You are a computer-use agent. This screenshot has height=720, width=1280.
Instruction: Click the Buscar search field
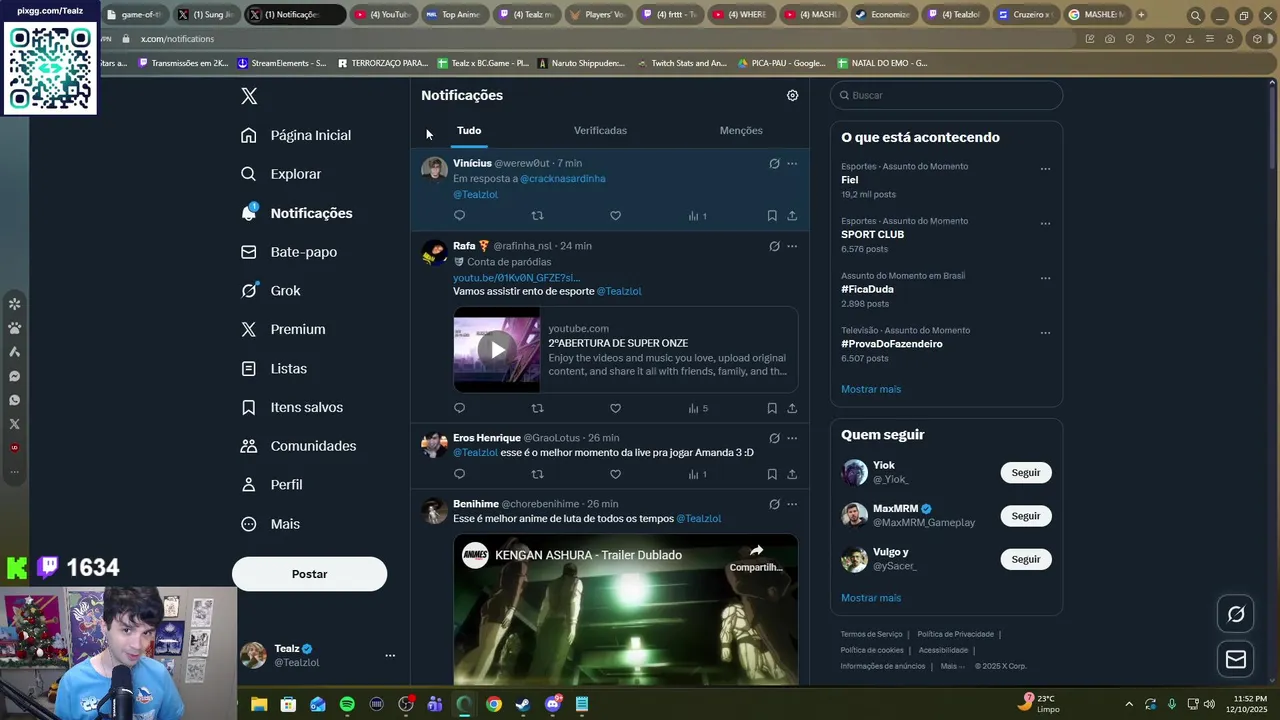[946, 95]
